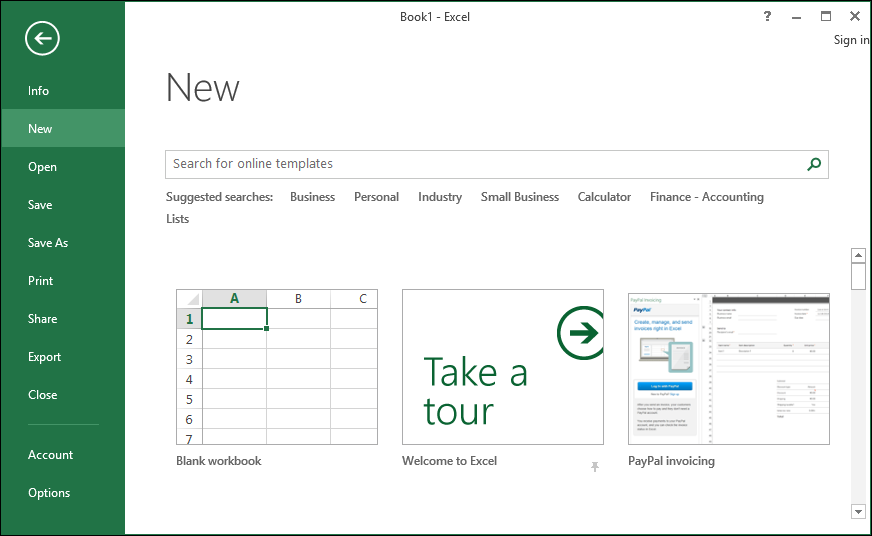872x536 pixels.
Task: Search suggested category Industry
Action: tap(440, 197)
